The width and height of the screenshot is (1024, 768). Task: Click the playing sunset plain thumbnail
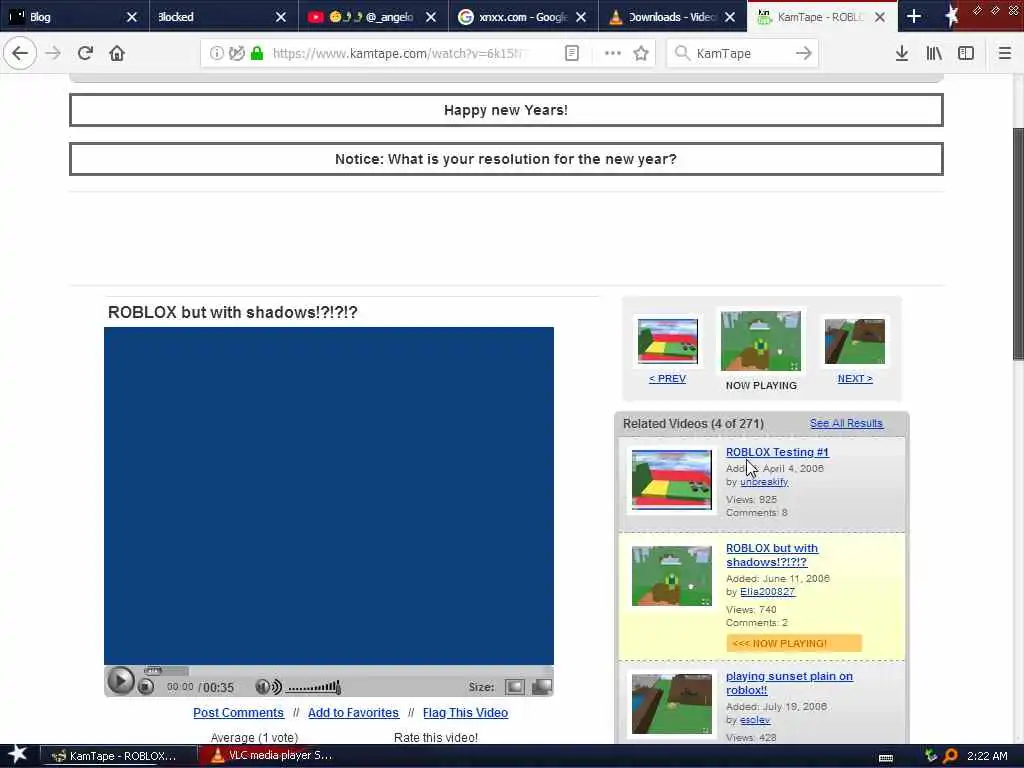point(671,704)
